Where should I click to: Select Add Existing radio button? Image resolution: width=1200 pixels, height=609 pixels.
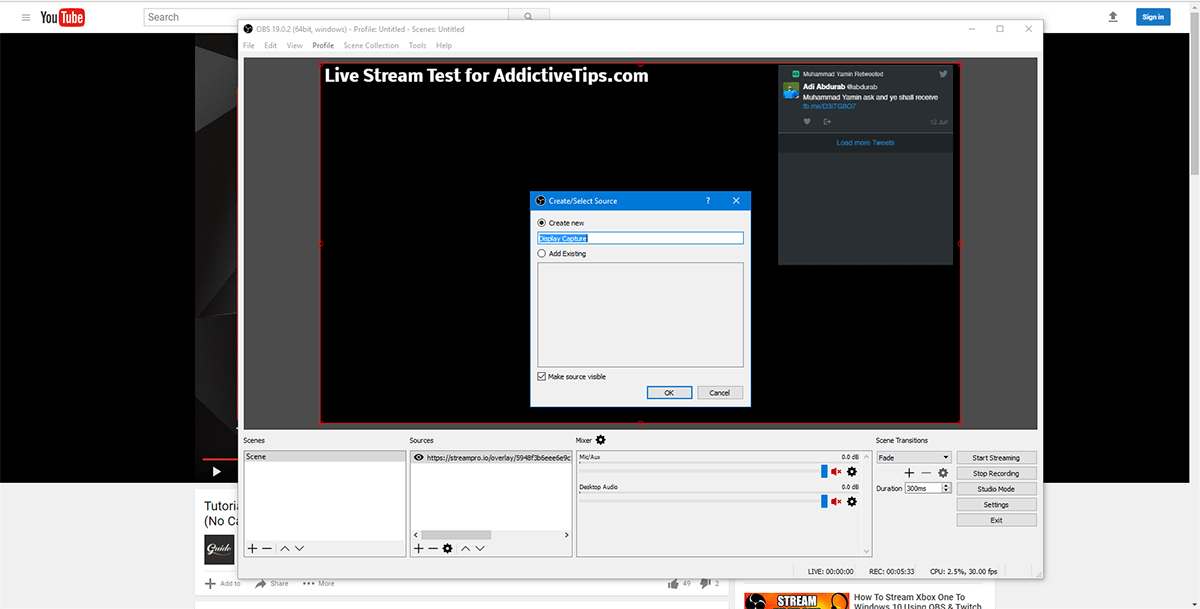(542, 254)
